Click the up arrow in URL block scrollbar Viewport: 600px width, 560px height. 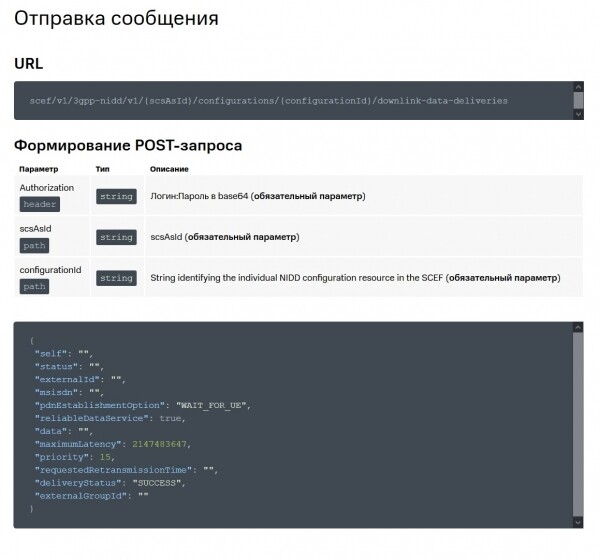pyautogui.click(x=578, y=88)
